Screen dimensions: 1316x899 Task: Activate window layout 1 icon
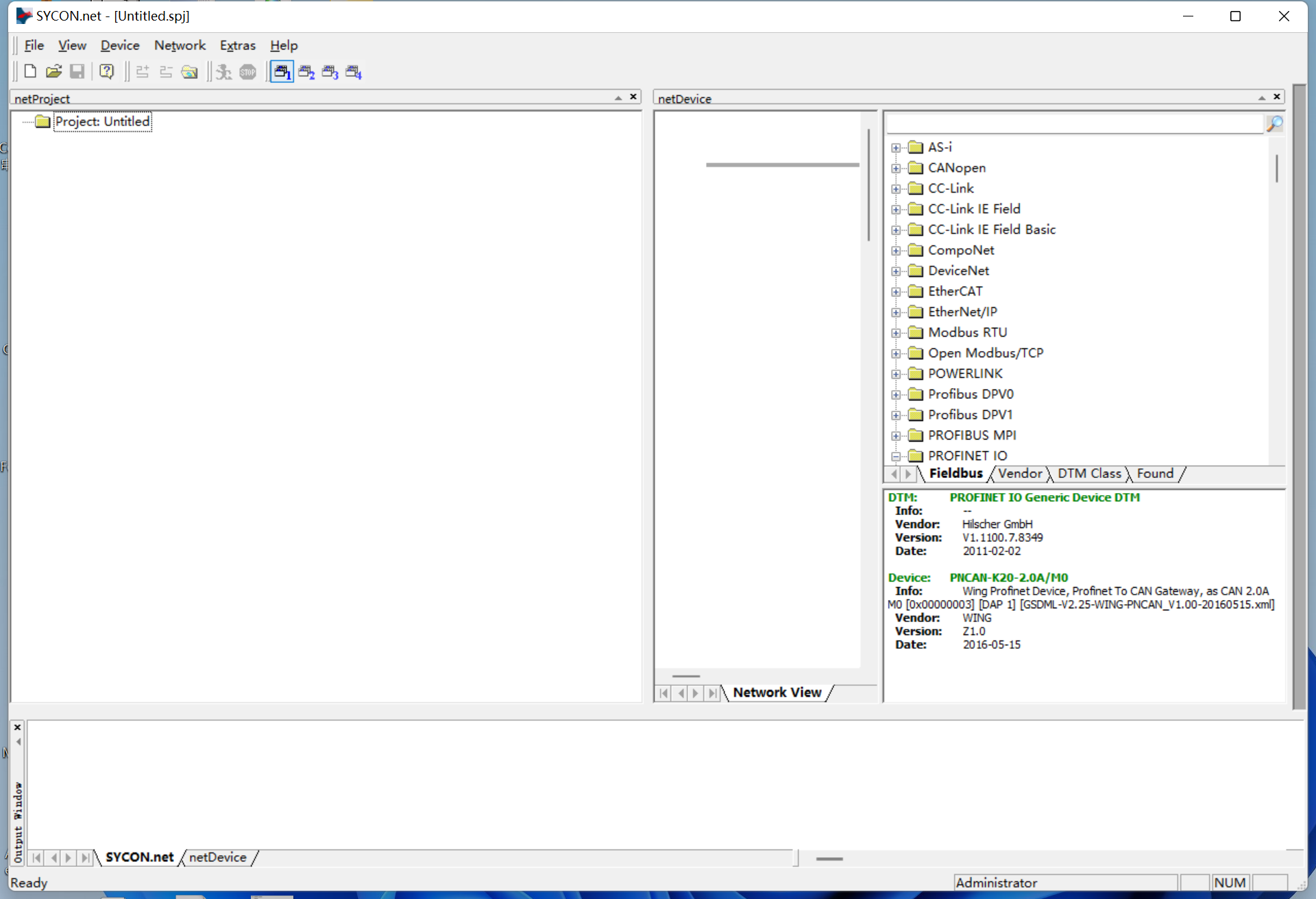point(282,71)
